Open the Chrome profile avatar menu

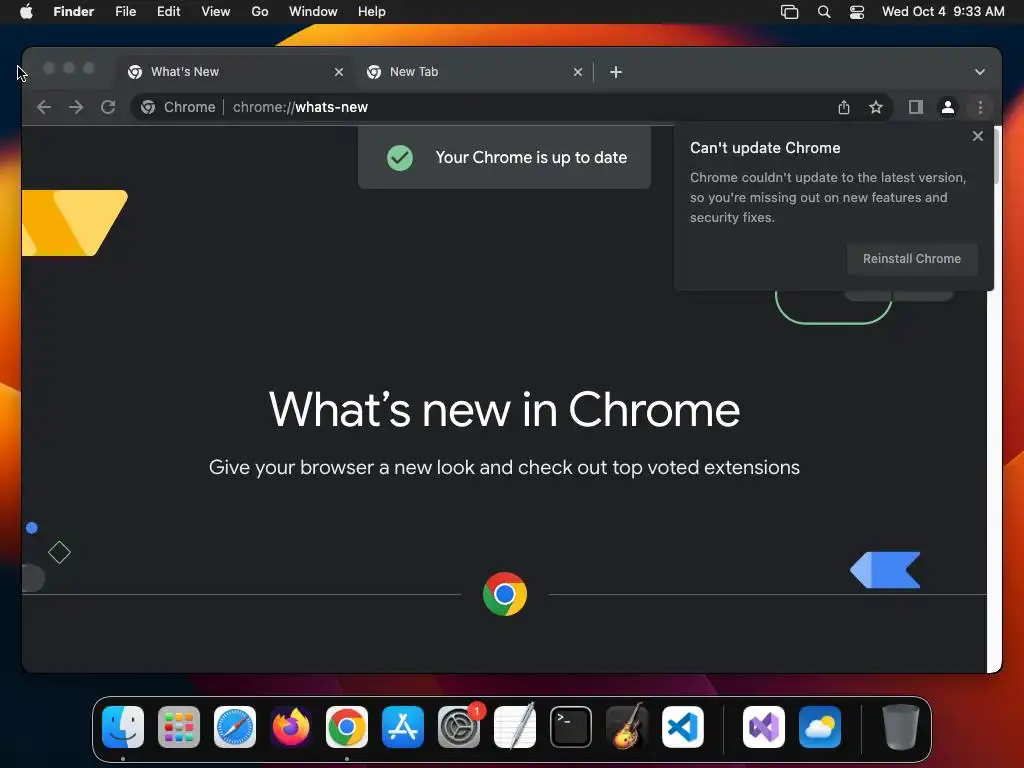click(948, 107)
